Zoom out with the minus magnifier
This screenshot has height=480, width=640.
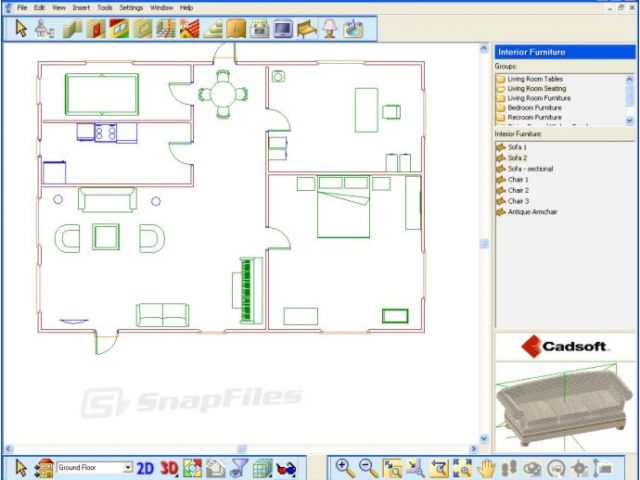[x=367, y=467]
